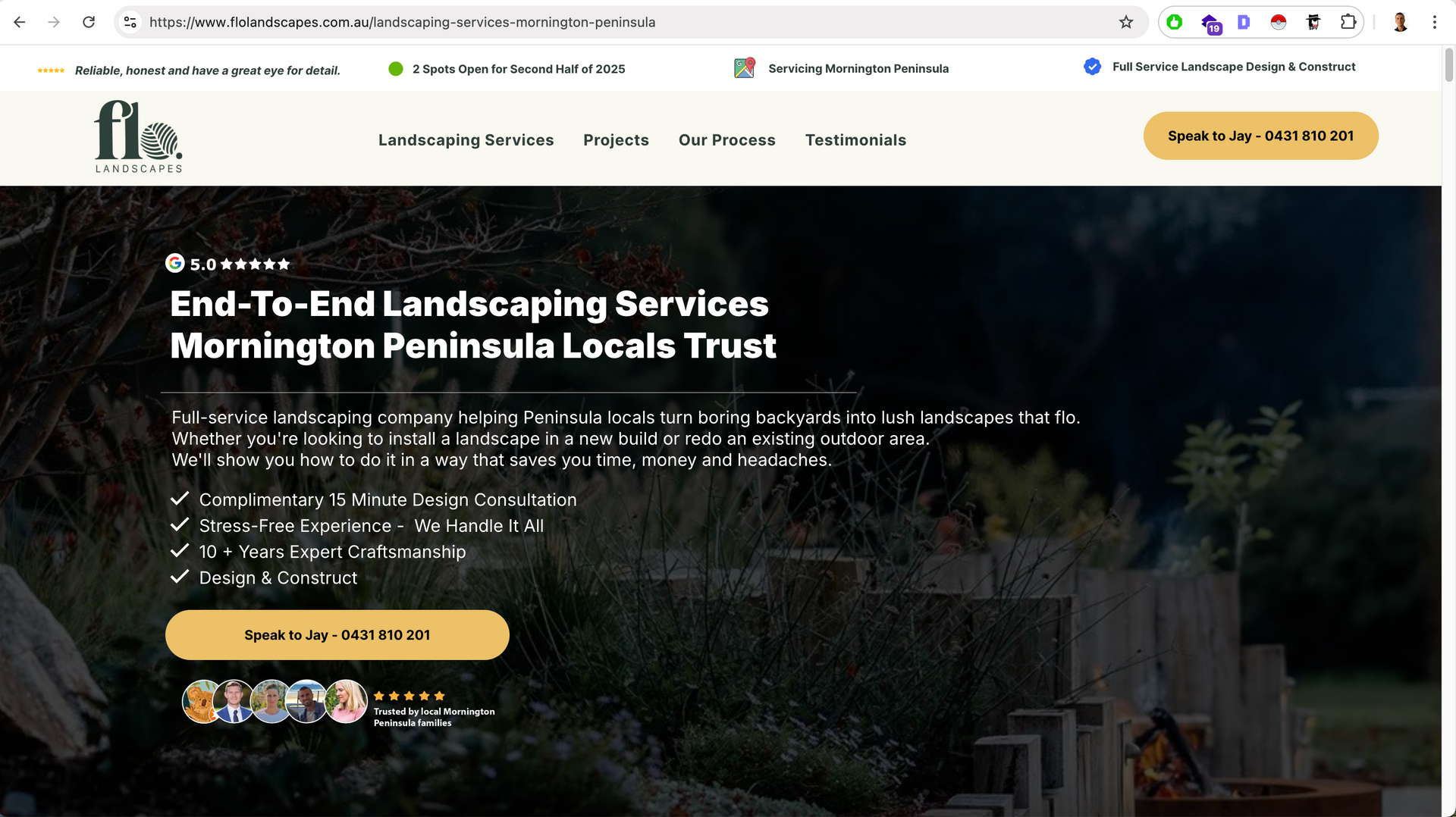The width and height of the screenshot is (1456, 817).
Task: Click the green circle extension icon
Action: (x=1175, y=22)
